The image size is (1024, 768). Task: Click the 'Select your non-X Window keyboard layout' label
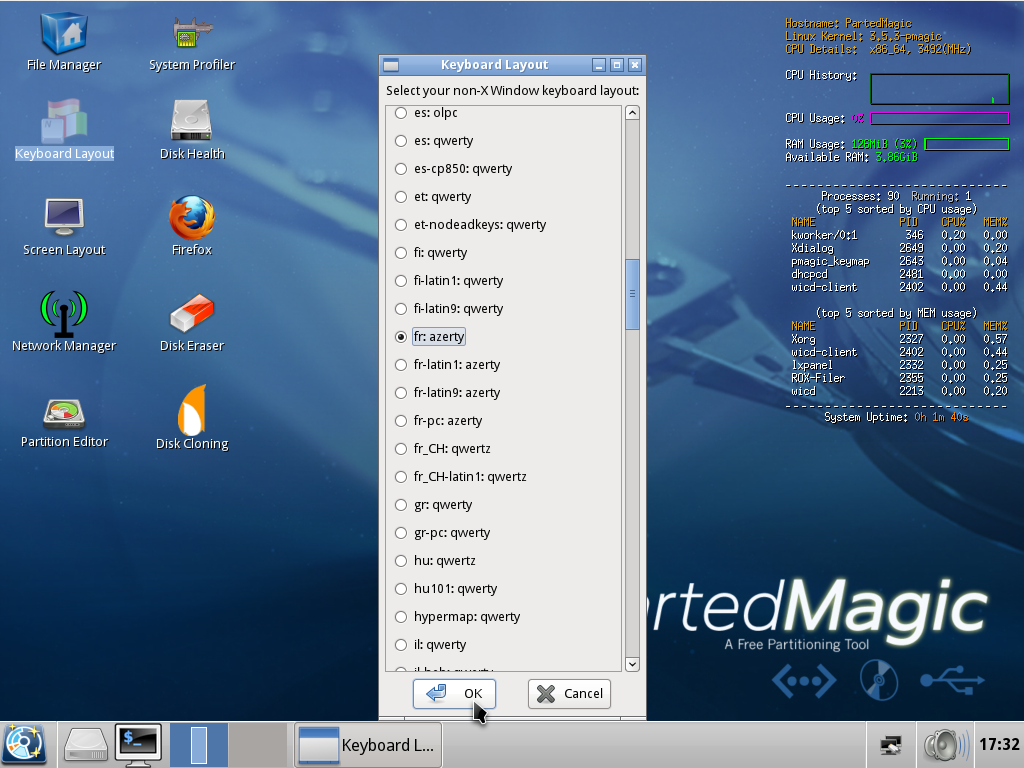tap(513, 91)
